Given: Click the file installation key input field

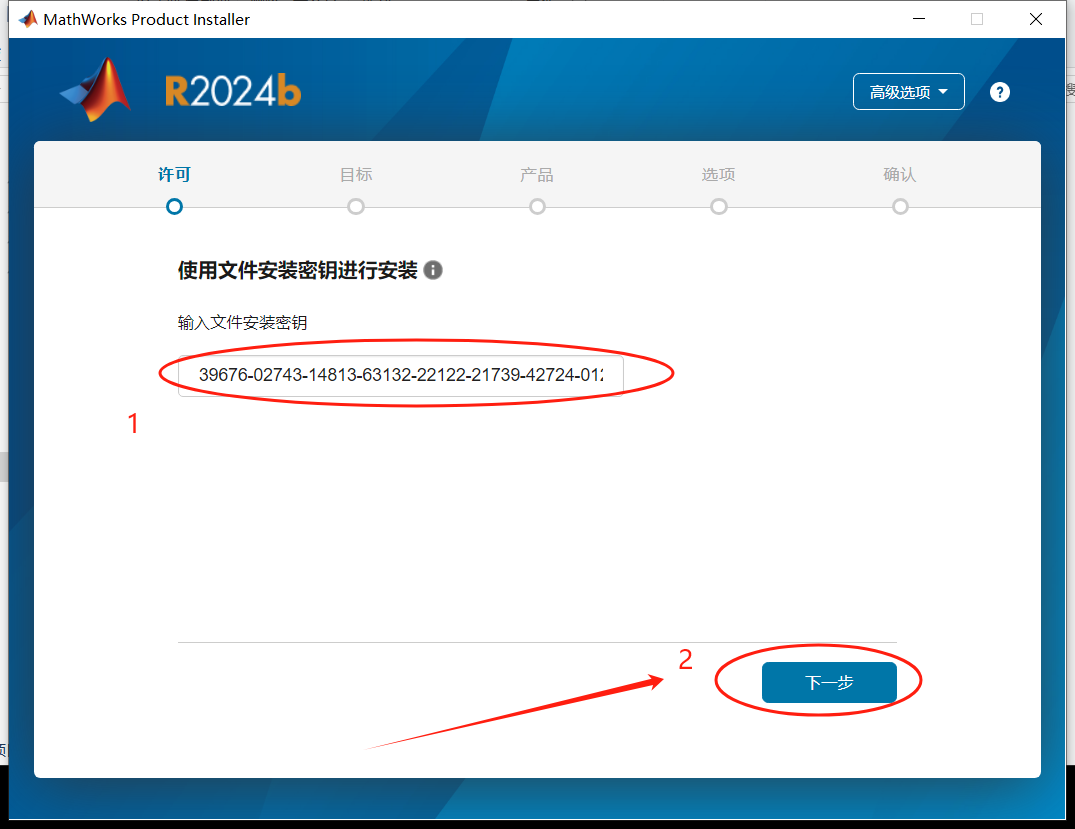Looking at the screenshot, I should [x=400, y=375].
